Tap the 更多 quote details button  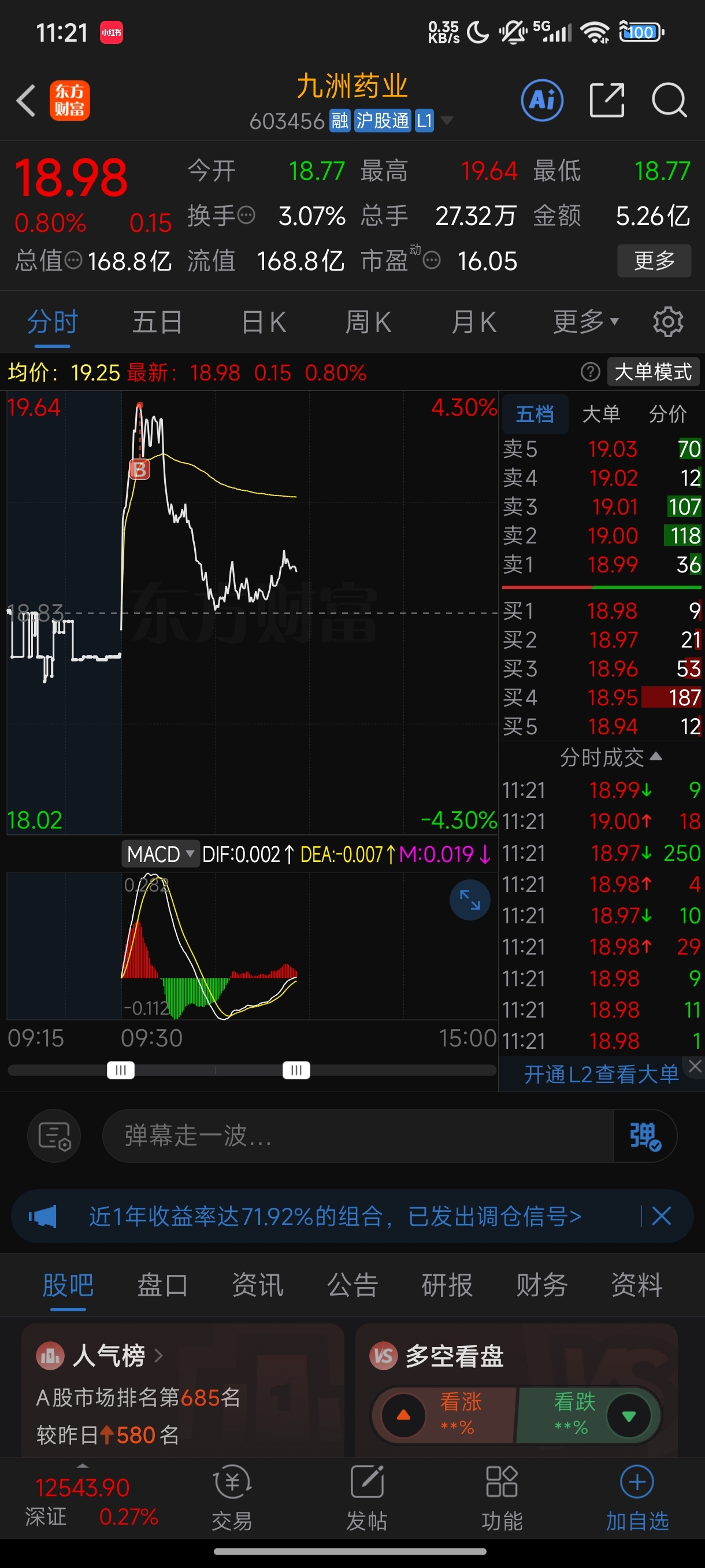[x=654, y=261]
